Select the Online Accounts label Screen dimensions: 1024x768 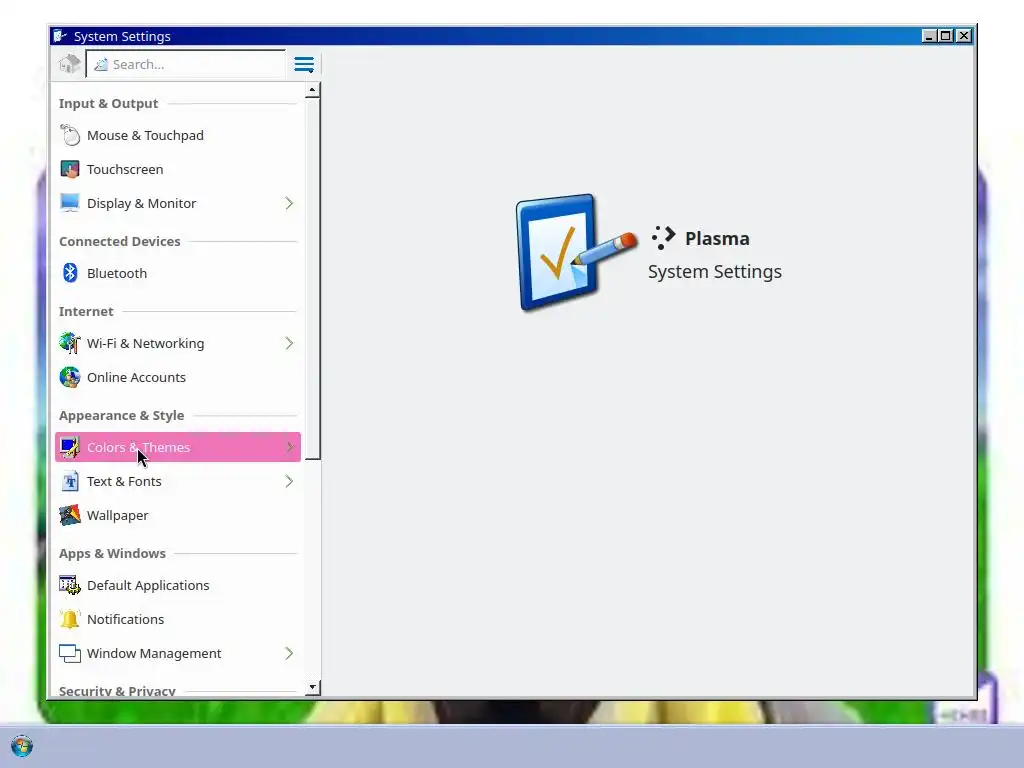pyautogui.click(x=136, y=377)
